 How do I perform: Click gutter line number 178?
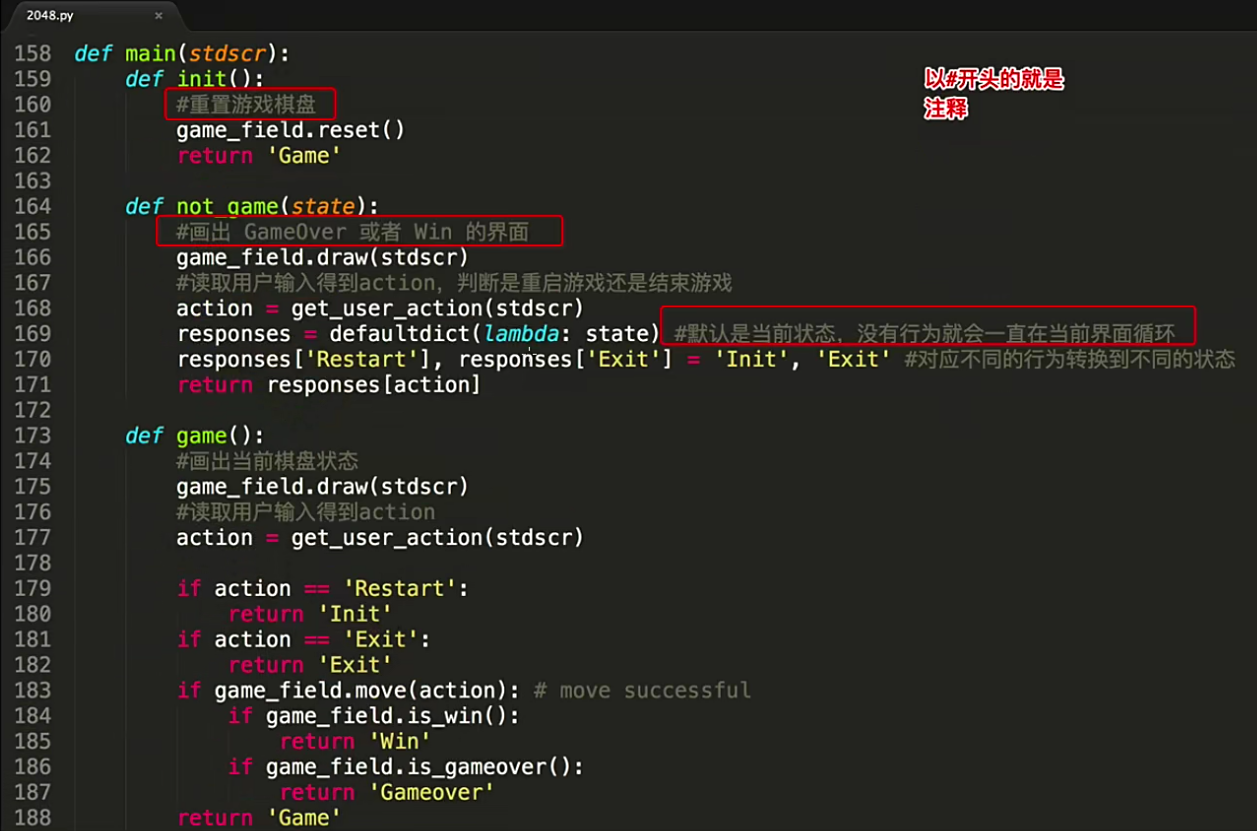coord(33,563)
